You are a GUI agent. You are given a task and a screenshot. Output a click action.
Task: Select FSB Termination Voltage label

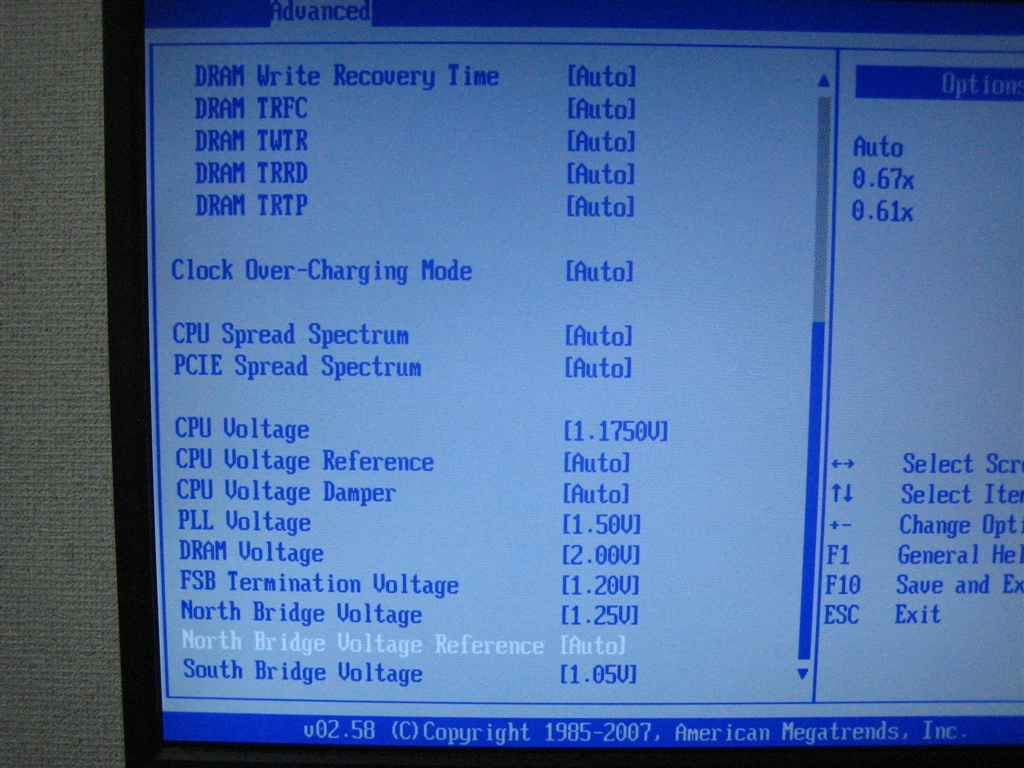click(x=319, y=583)
